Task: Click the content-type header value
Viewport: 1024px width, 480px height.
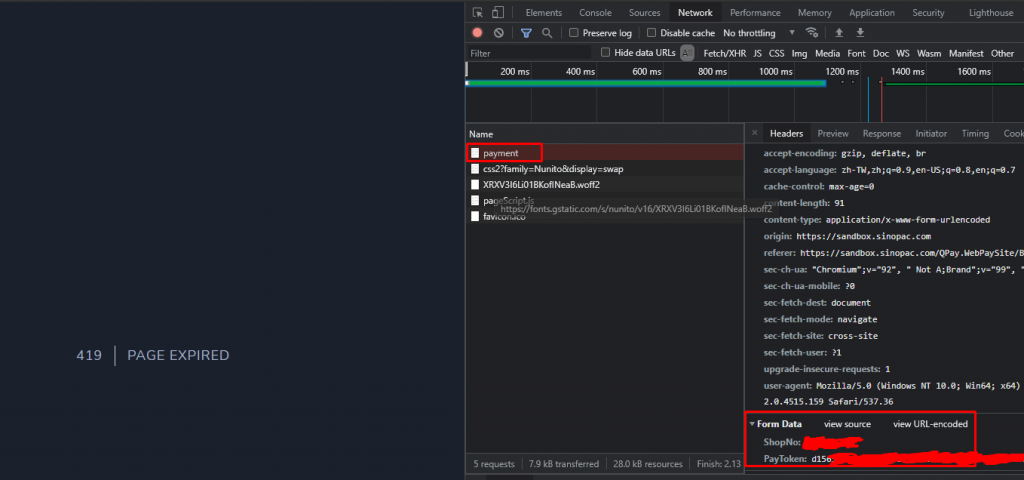Action: click(x=908, y=219)
